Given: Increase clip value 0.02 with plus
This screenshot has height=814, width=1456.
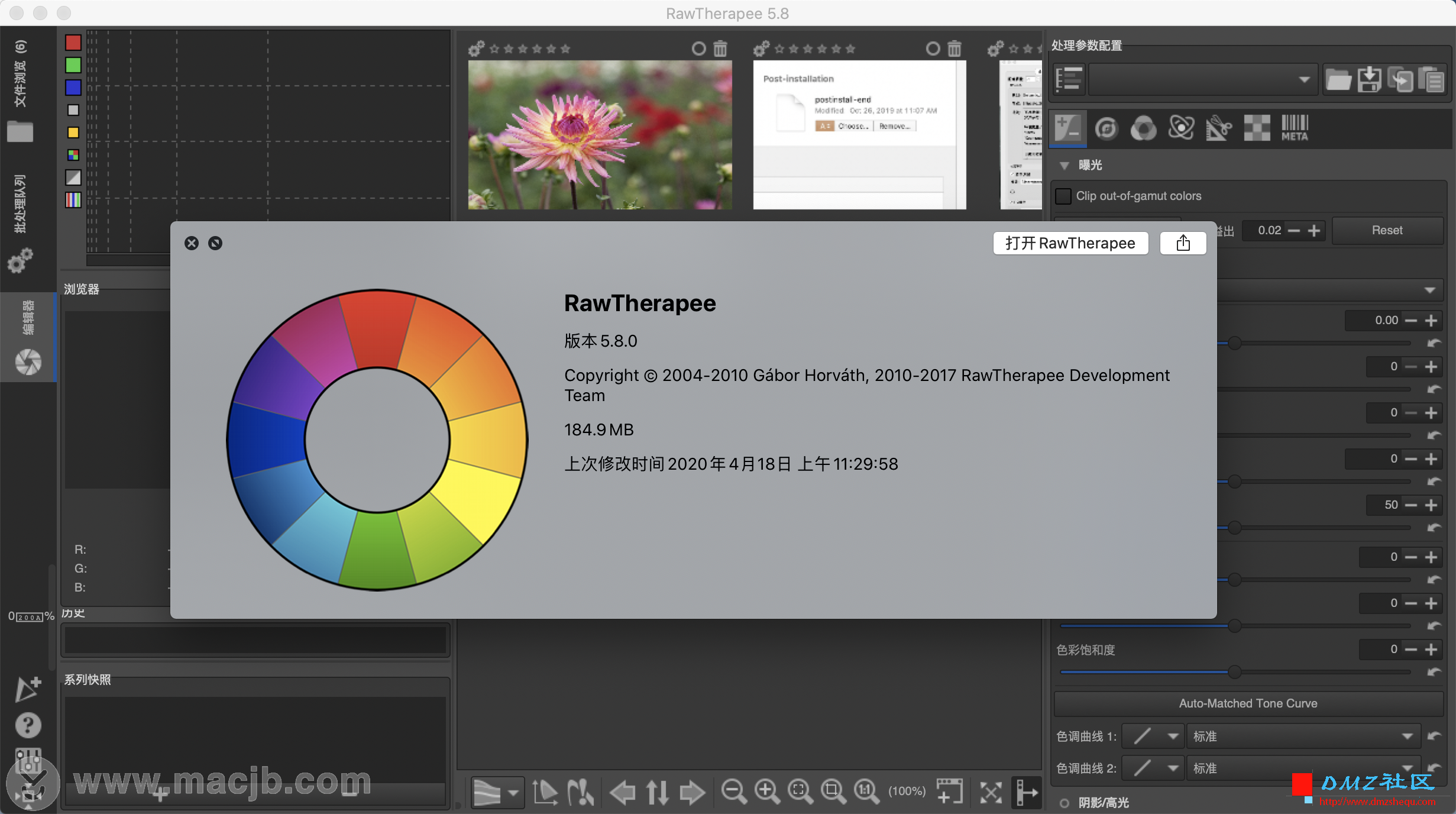Looking at the screenshot, I should [1314, 231].
